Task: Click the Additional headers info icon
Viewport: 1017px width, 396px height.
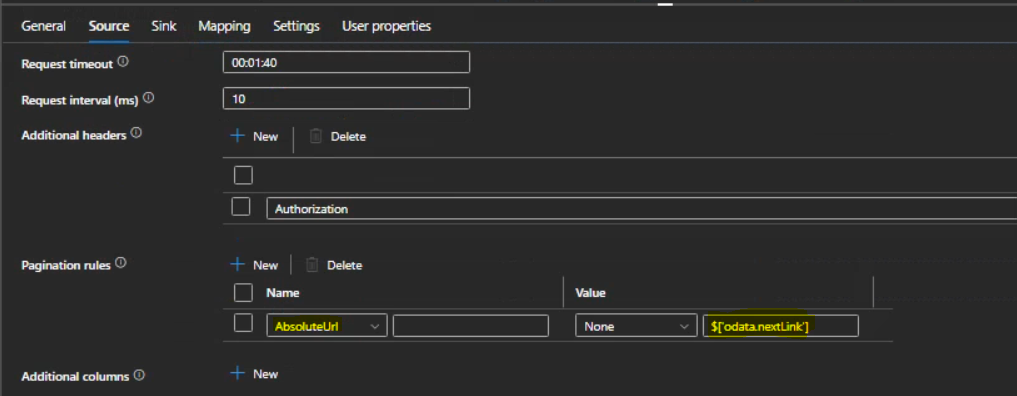Action: click(136, 134)
